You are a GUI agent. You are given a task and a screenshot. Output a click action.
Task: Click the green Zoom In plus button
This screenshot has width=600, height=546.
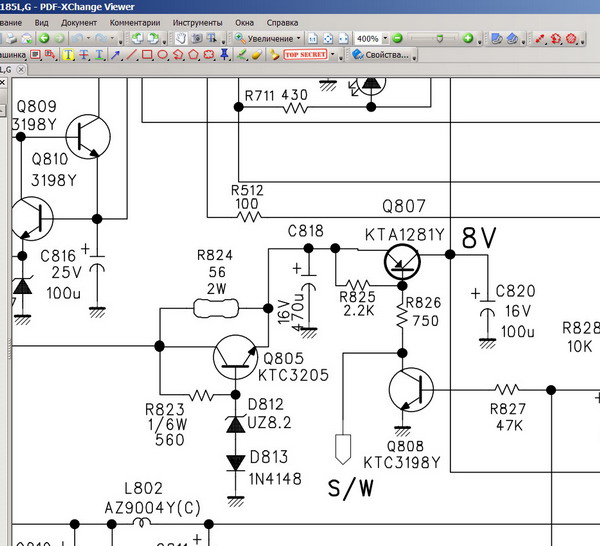pyautogui.click(x=468, y=38)
